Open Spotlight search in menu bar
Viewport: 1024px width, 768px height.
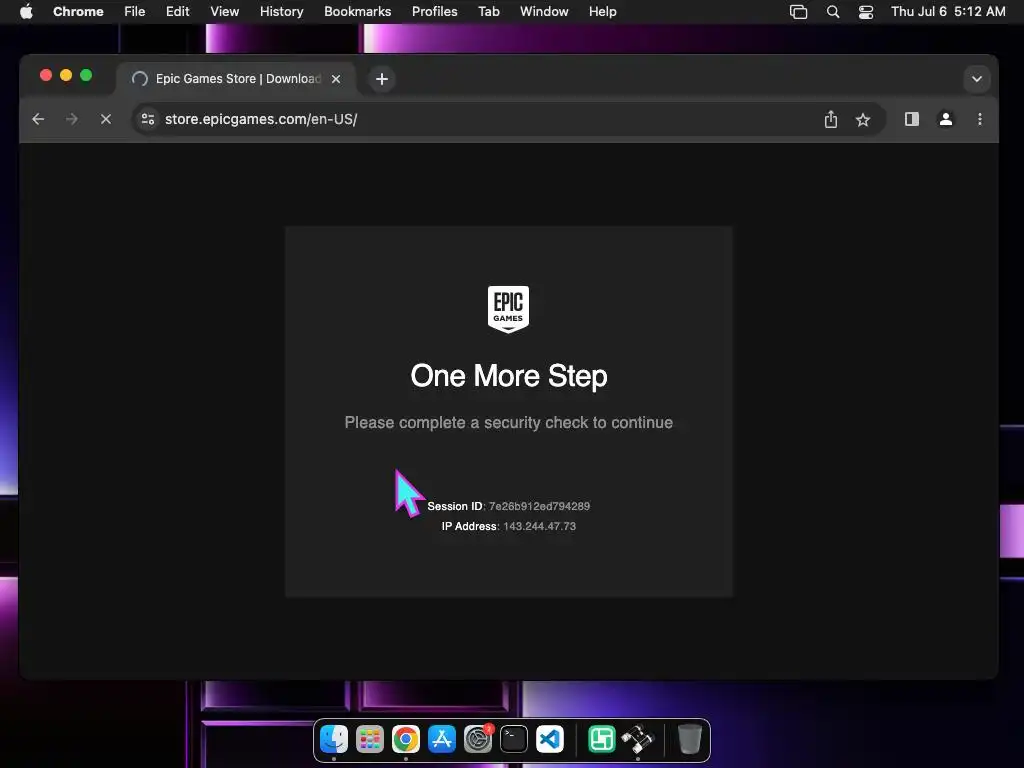(833, 12)
